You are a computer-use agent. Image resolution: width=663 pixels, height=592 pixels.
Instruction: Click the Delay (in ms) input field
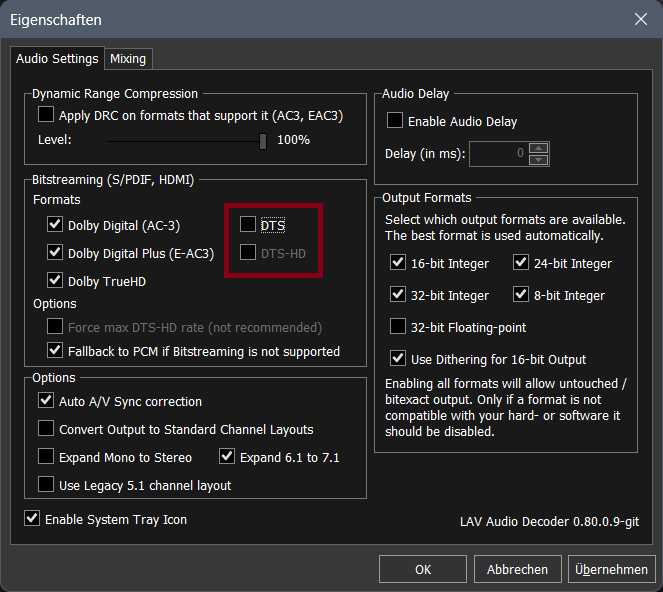point(498,154)
